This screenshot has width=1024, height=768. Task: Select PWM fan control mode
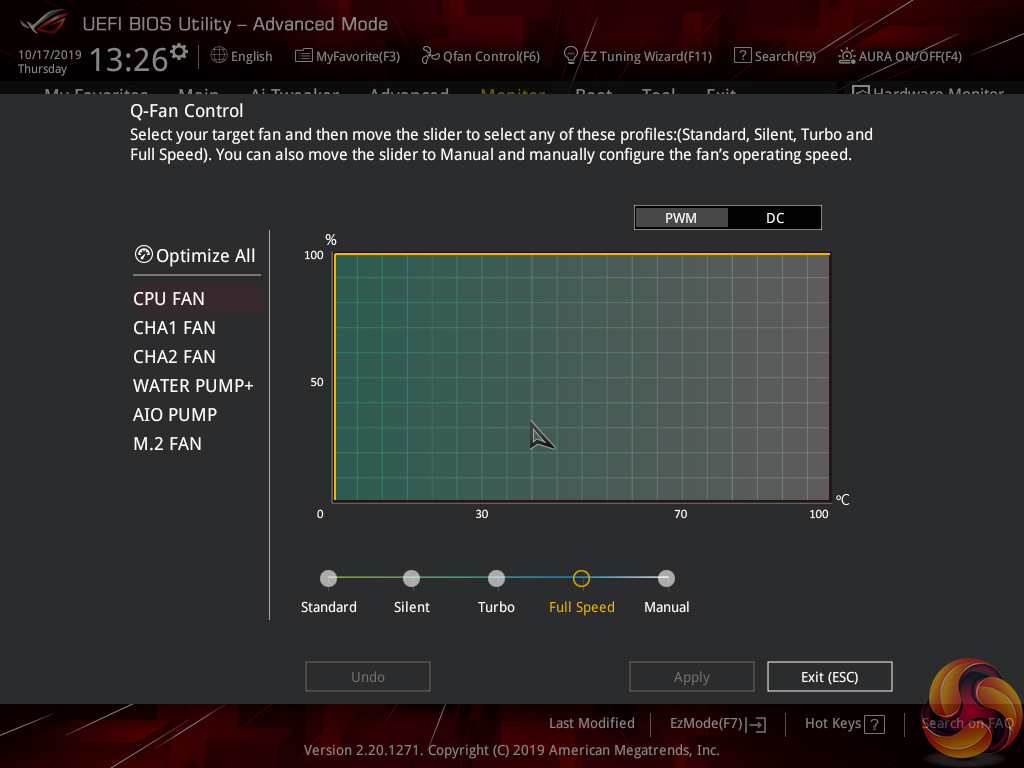[x=681, y=218]
